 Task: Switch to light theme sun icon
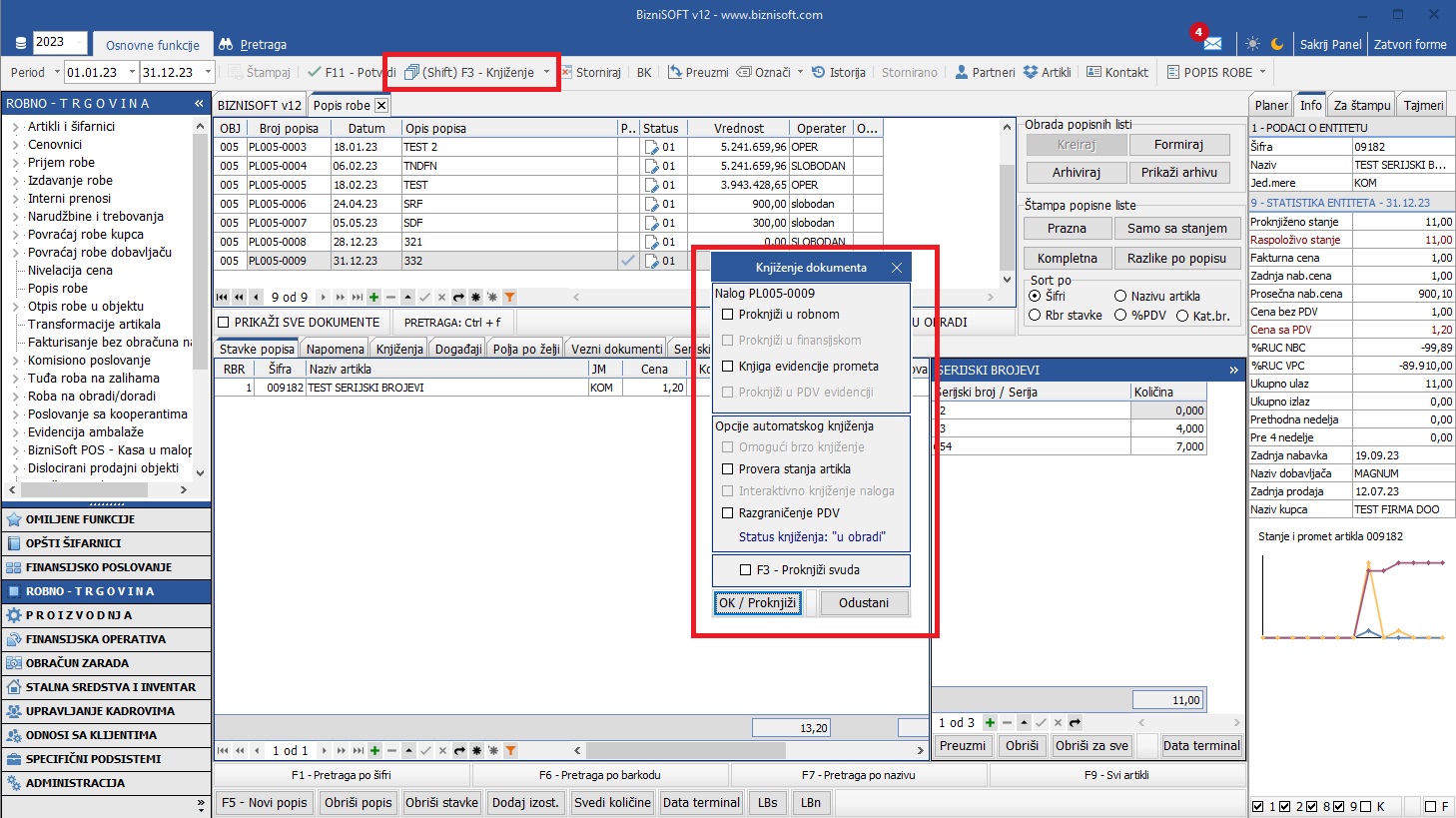click(x=1252, y=44)
